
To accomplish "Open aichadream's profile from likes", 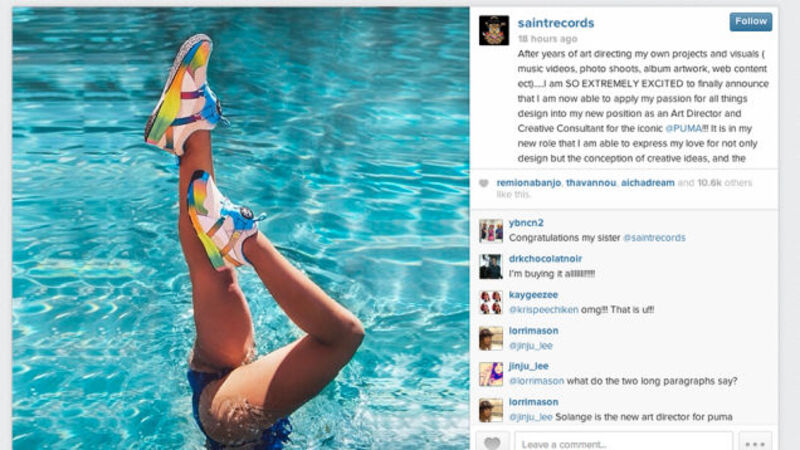I will [x=647, y=183].
